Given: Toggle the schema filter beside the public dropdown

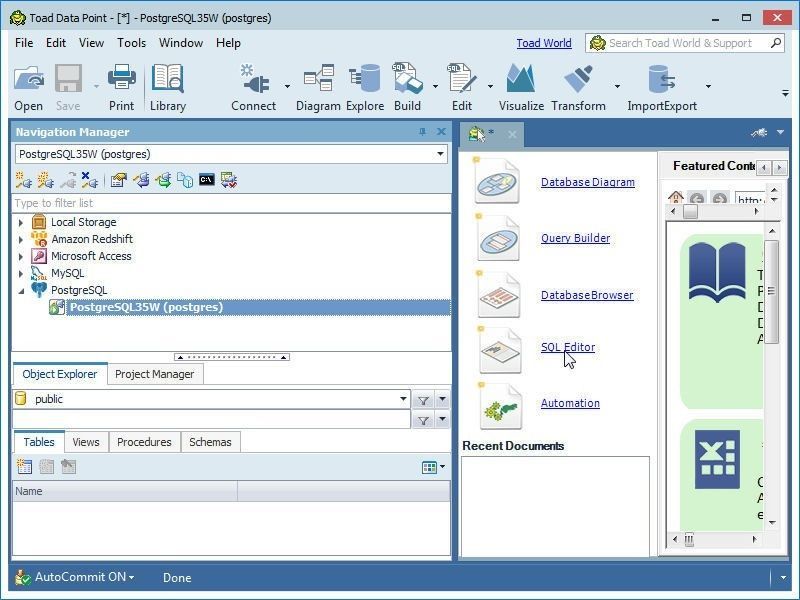Looking at the screenshot, I should tap(424, 400).
